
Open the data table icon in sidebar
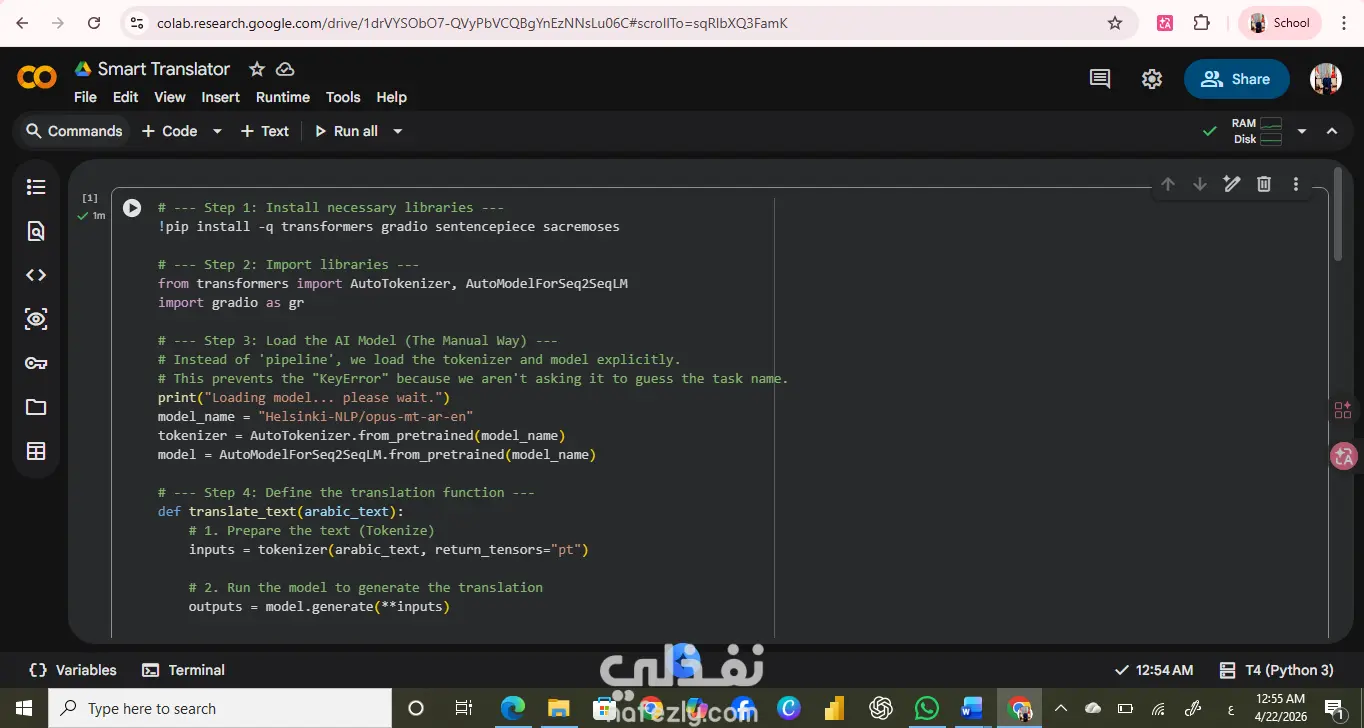(36, 451)
